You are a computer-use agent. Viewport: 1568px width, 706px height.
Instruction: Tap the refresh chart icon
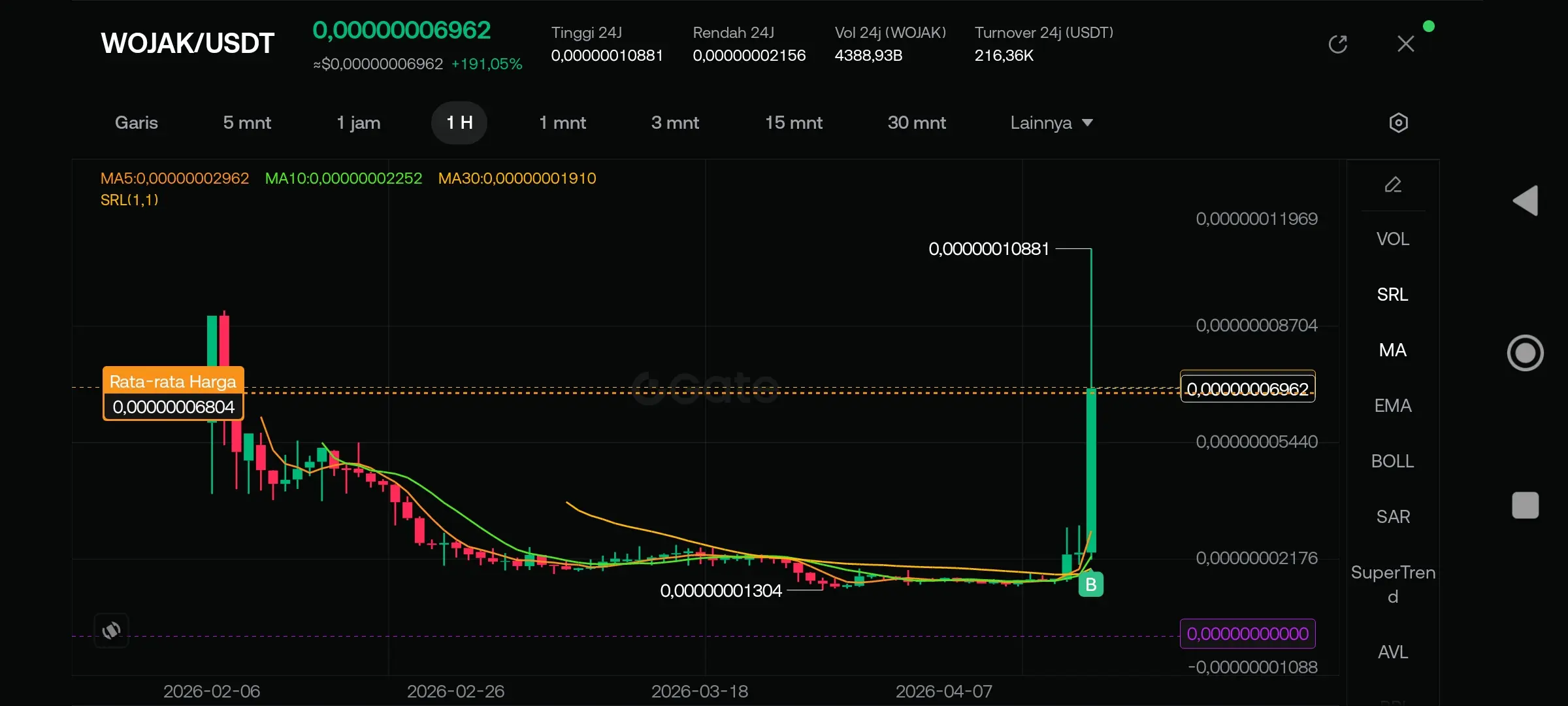(x=1337, y=44)
